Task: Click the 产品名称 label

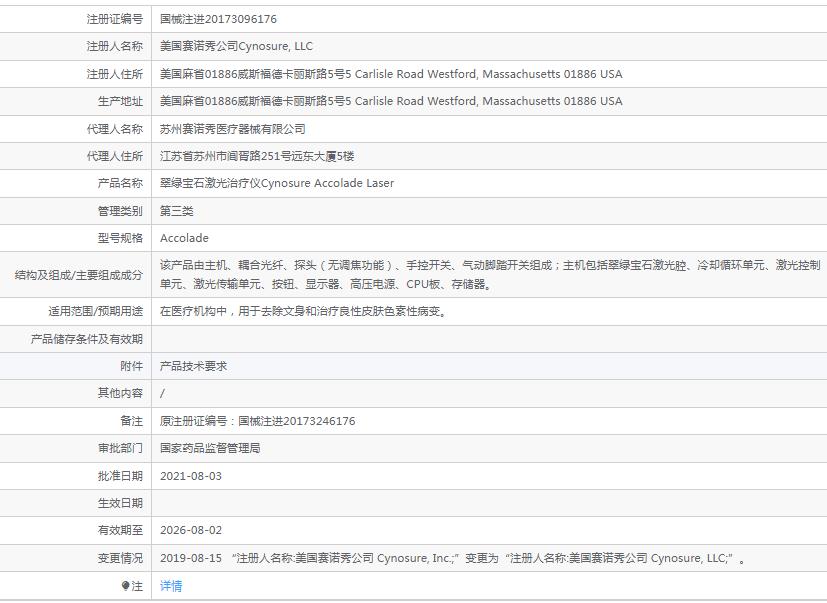Action: 120,183
